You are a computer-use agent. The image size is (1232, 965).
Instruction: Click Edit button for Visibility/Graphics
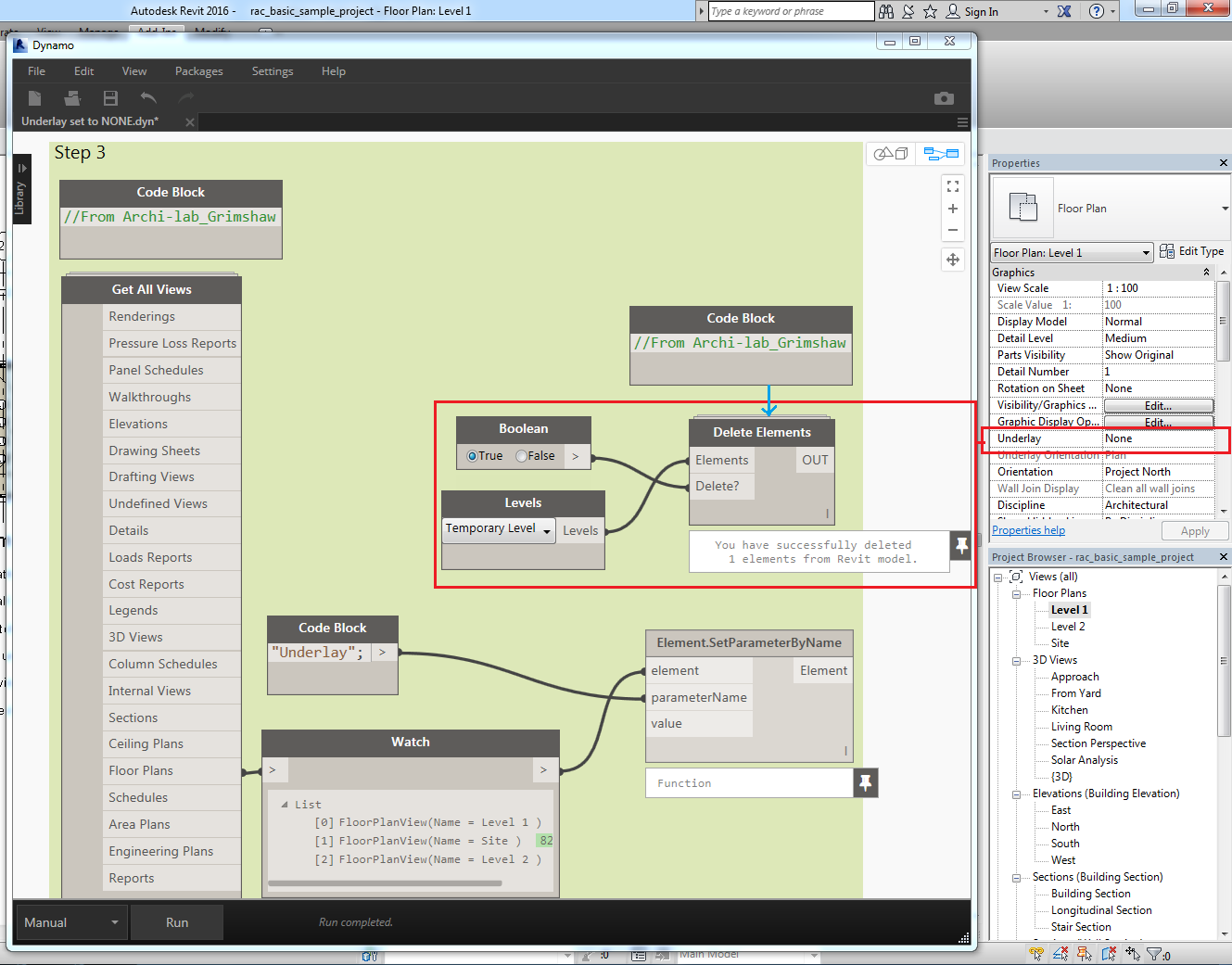[1158, 405]
